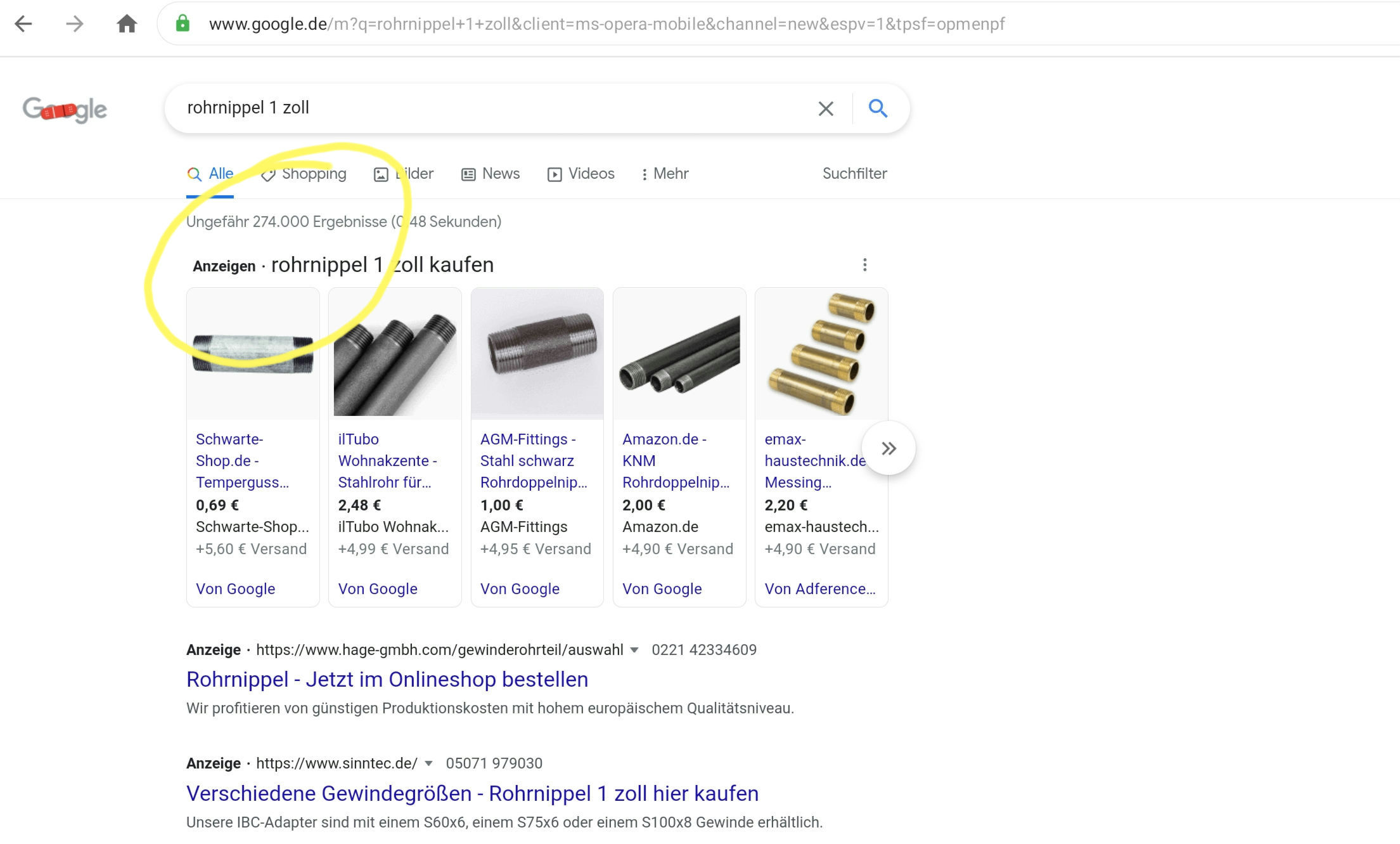Click the +4,95 € Versand shipping text

tap(536, 549)
